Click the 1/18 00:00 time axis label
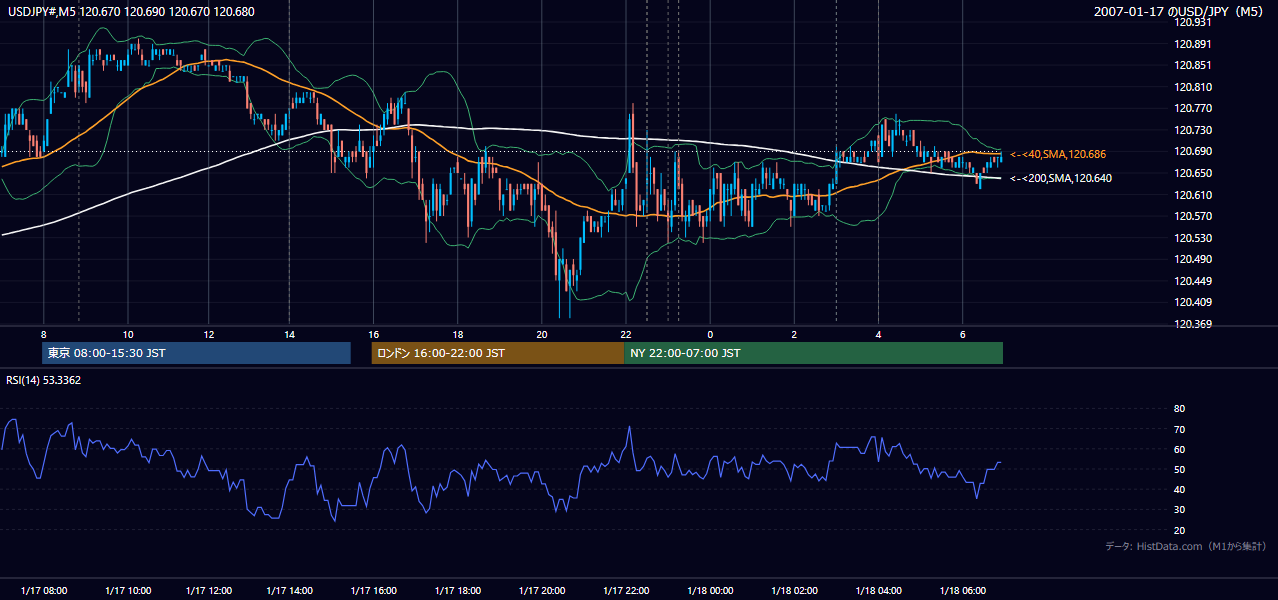The height and width of the screenshot is (600, 1278). 711,591
